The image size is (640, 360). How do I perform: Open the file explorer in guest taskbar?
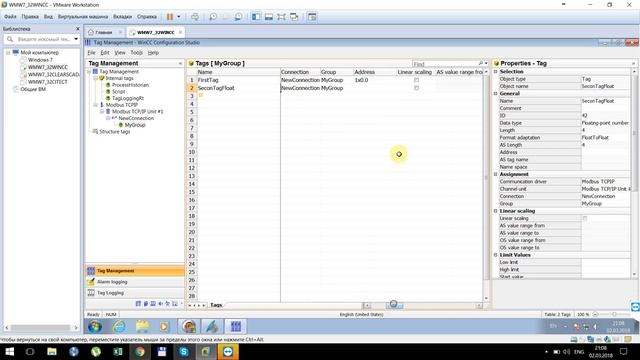pos(142,327)
